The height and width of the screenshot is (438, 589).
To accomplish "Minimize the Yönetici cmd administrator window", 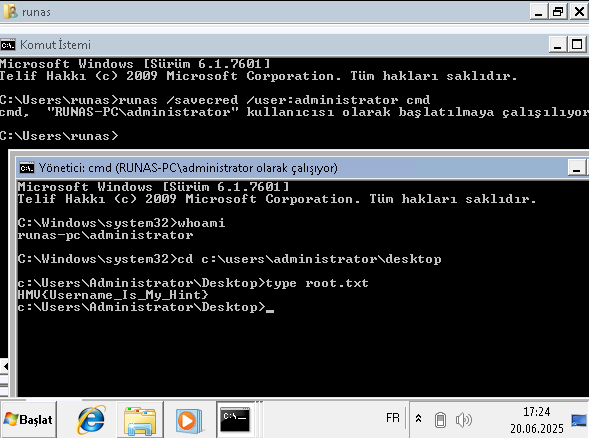I will pyautogui.click(x=577, y=168).
